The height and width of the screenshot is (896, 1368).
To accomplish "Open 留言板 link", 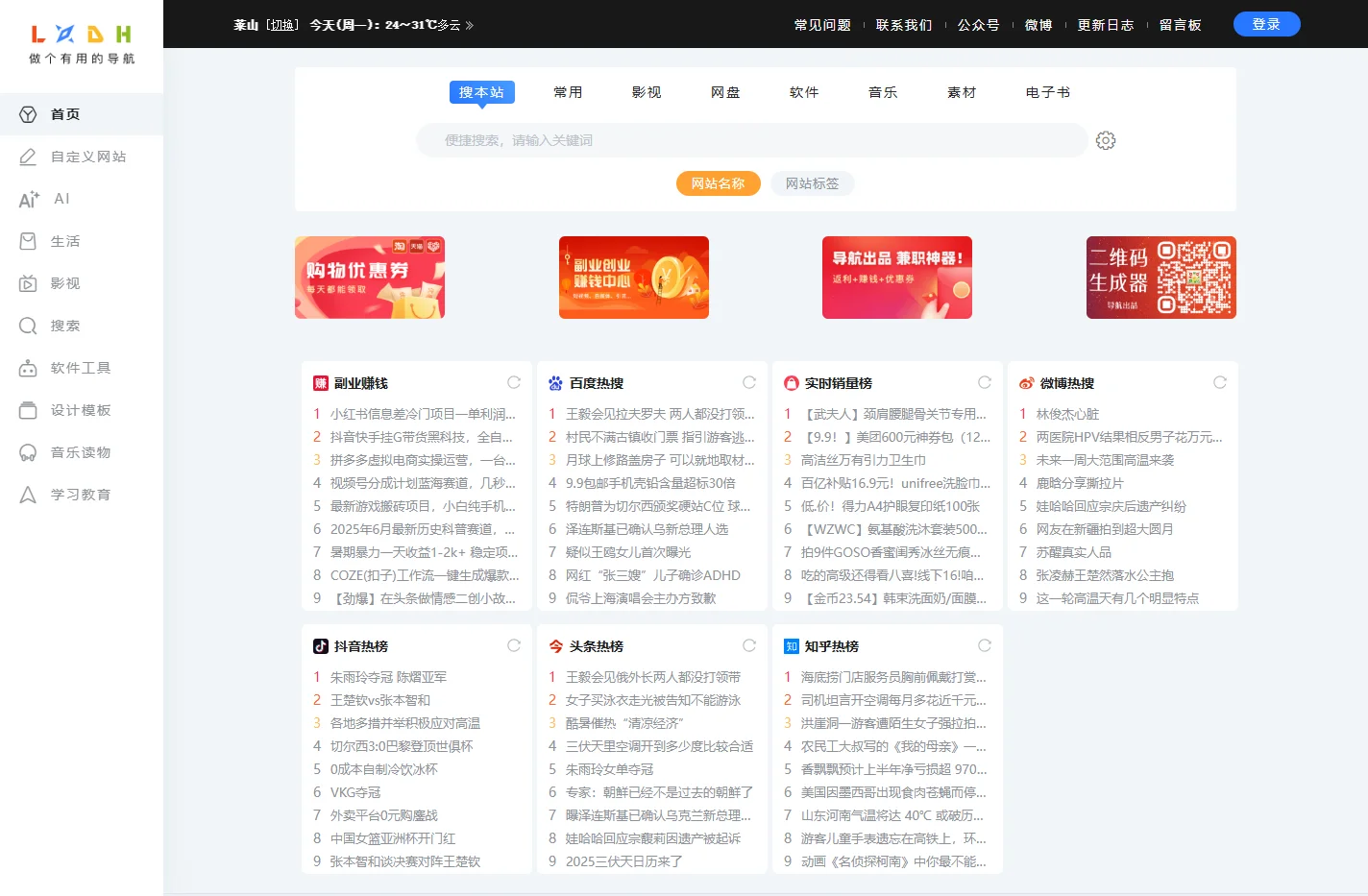I will pos(1181,25).
